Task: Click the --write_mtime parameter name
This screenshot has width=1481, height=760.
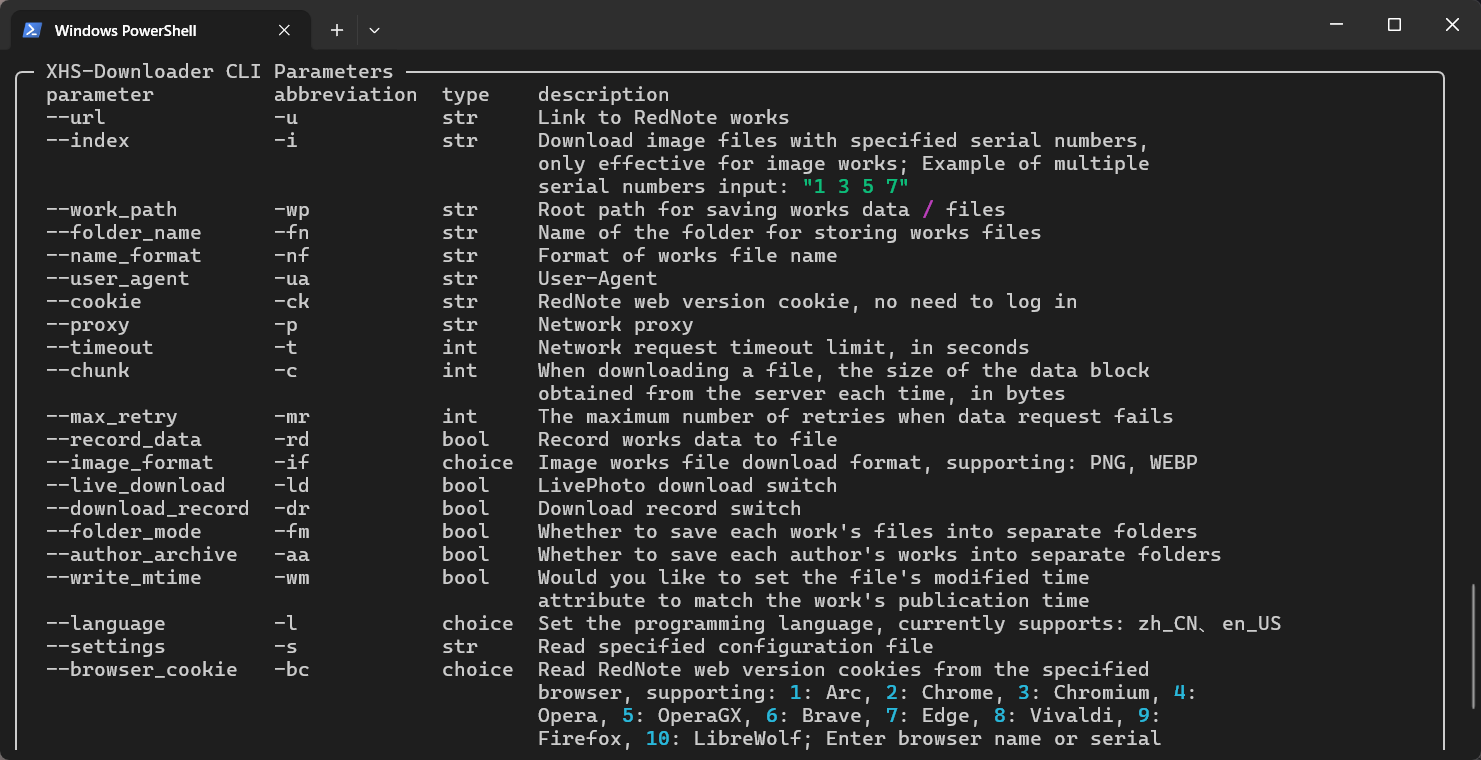Action: [123, 578]
